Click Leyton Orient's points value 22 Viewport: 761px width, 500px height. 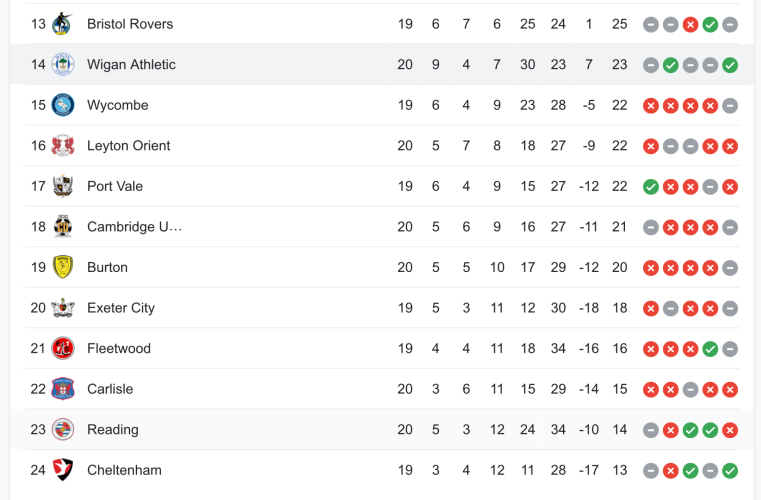620,146
